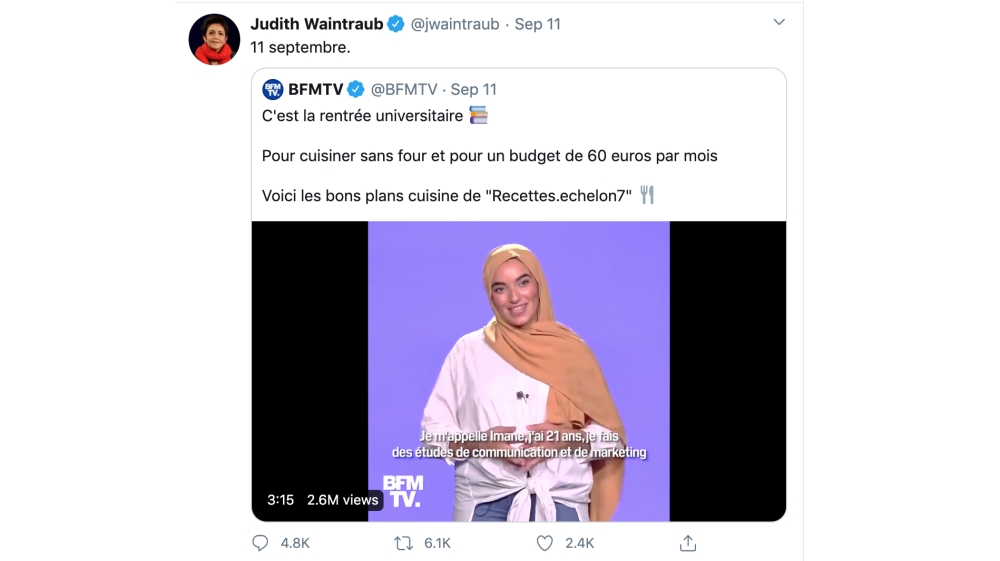The height and width of the screenshot is (561, 1000).
Task: Open the quoted tweet's Sep 11 date
Action: tap(474, 89)
